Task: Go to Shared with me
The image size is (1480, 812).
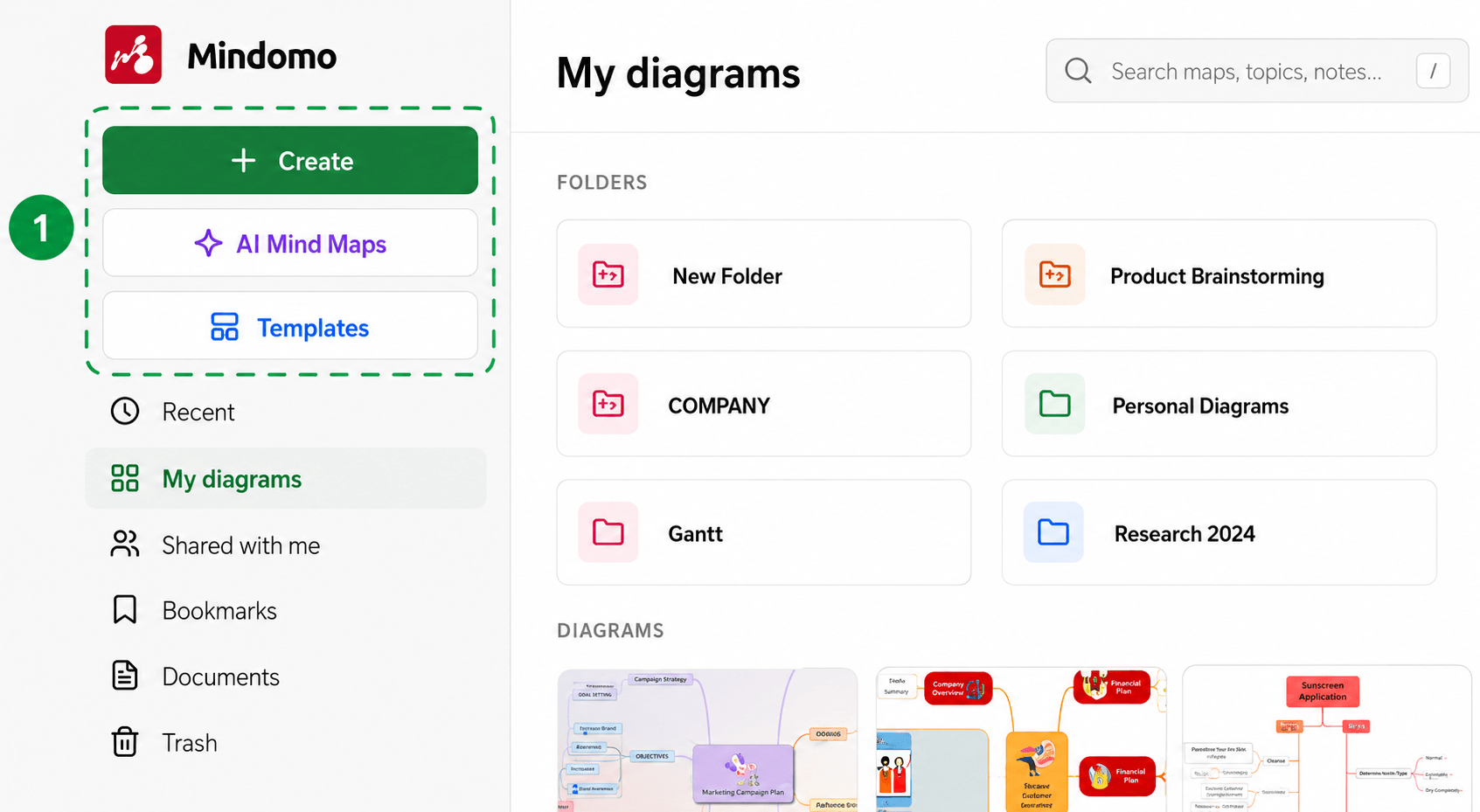Action: [286, 545]
